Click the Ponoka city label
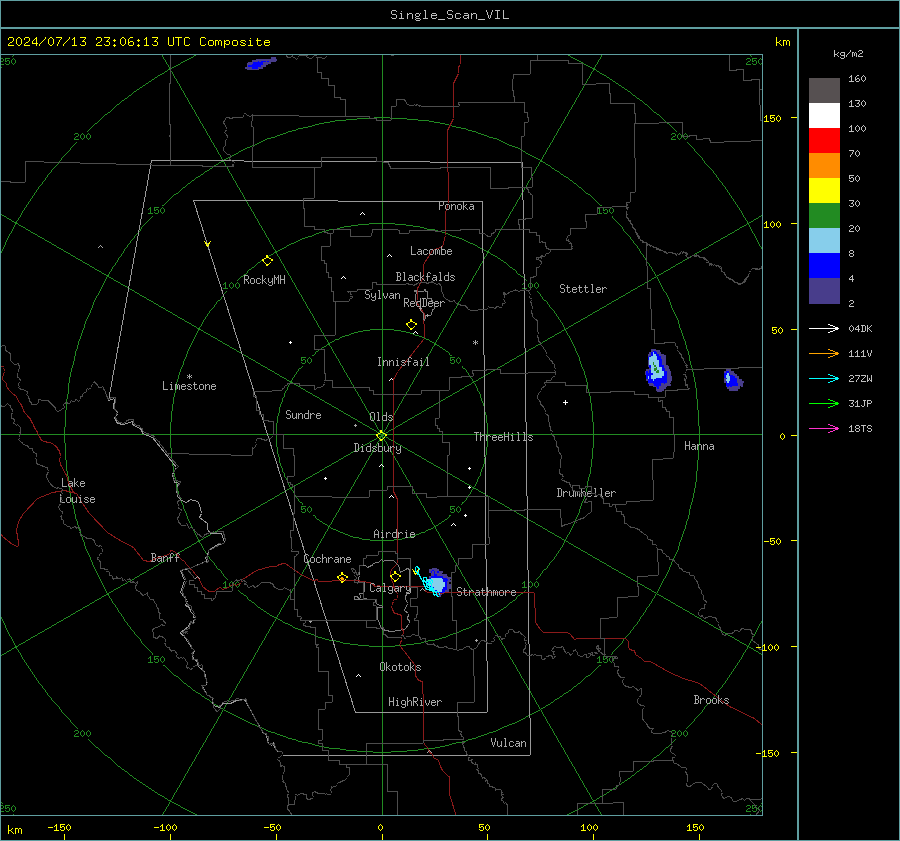The height and width of the screenshot is (841, 900). [x=456, y=206]
